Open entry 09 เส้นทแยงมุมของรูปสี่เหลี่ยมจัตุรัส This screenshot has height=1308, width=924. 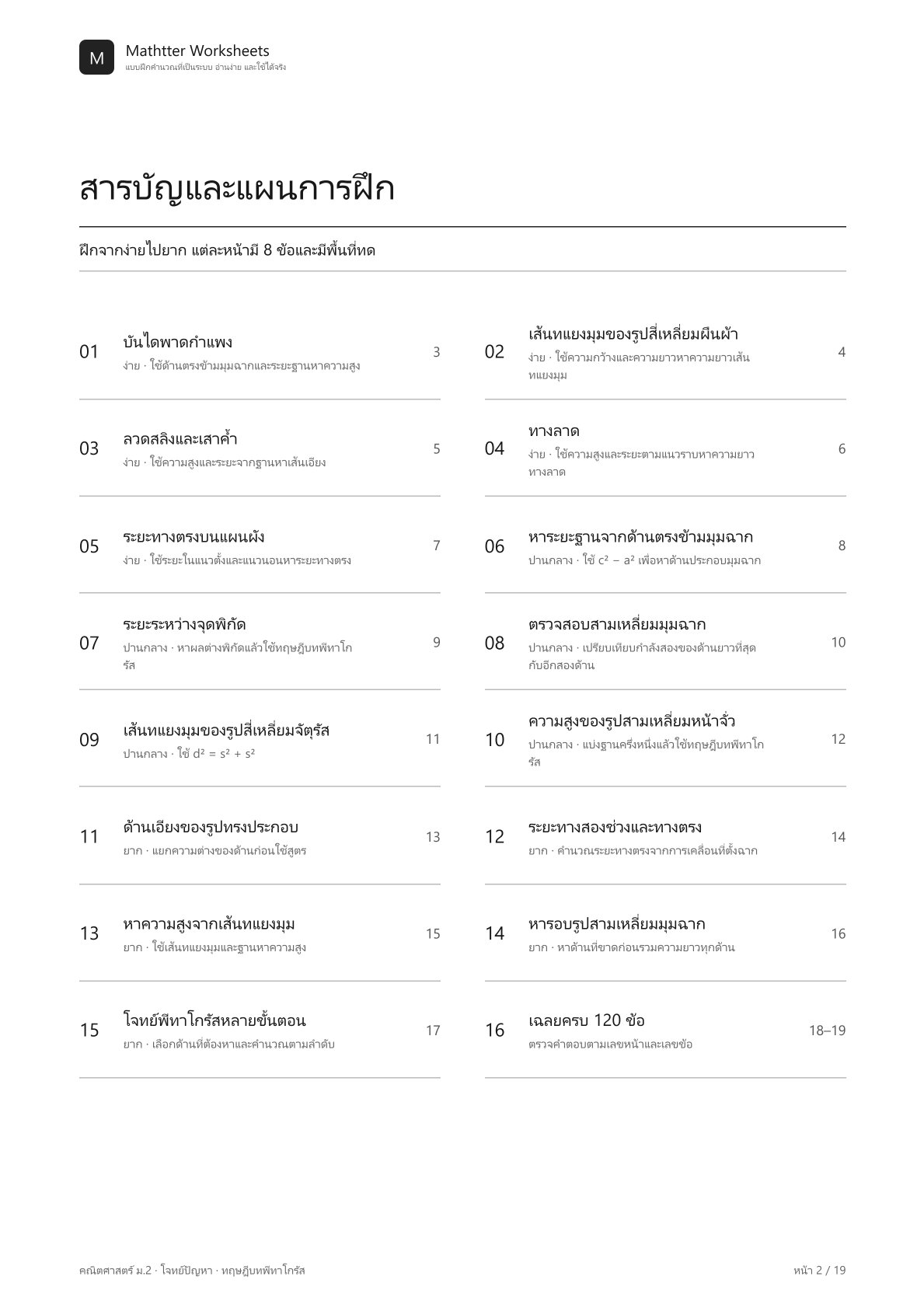260,739
